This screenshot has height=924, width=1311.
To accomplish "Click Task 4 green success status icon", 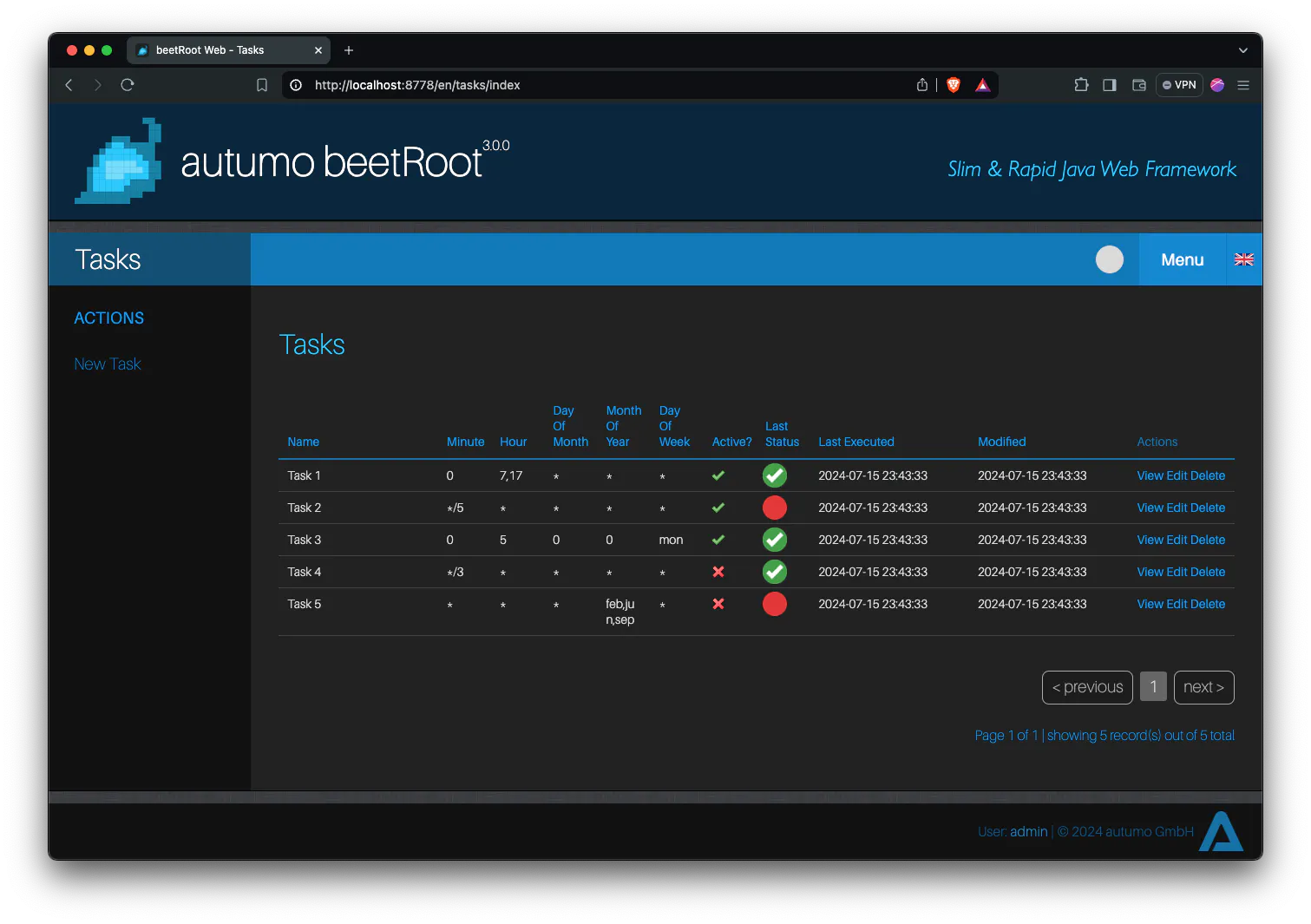I will (x=775, y=572).
